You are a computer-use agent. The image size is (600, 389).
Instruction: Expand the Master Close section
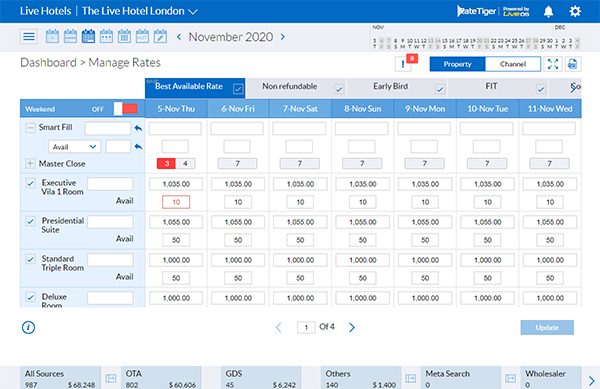30,164
